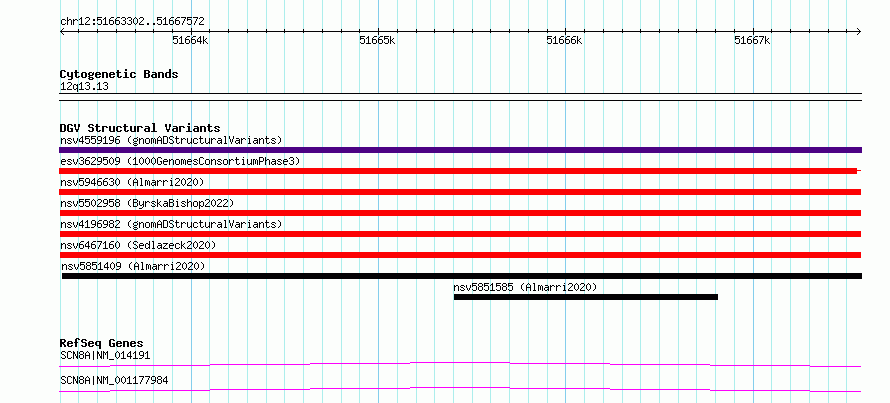Open nsv5851409 Almarri2020 variant label
Image resolution: width=890 pixels, height=403 pixels.
pos(133,266)
